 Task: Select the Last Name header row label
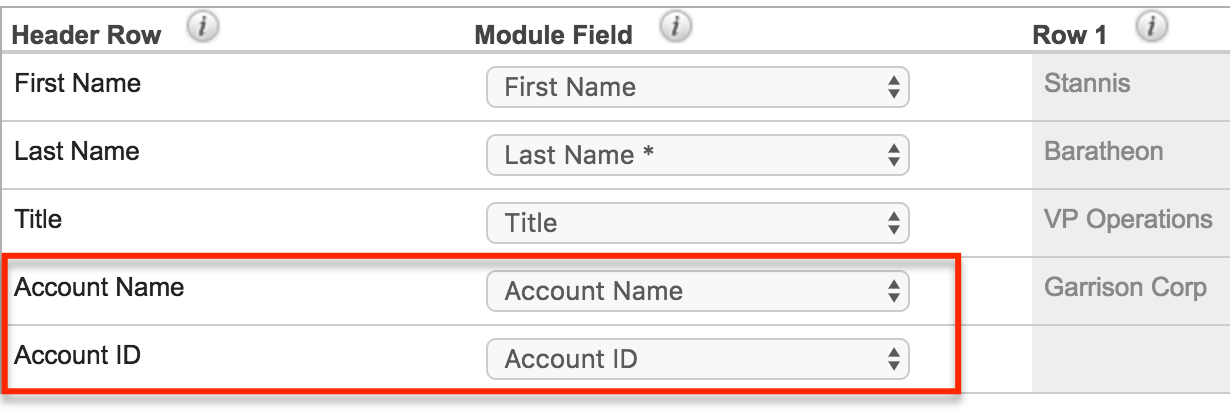77,151
